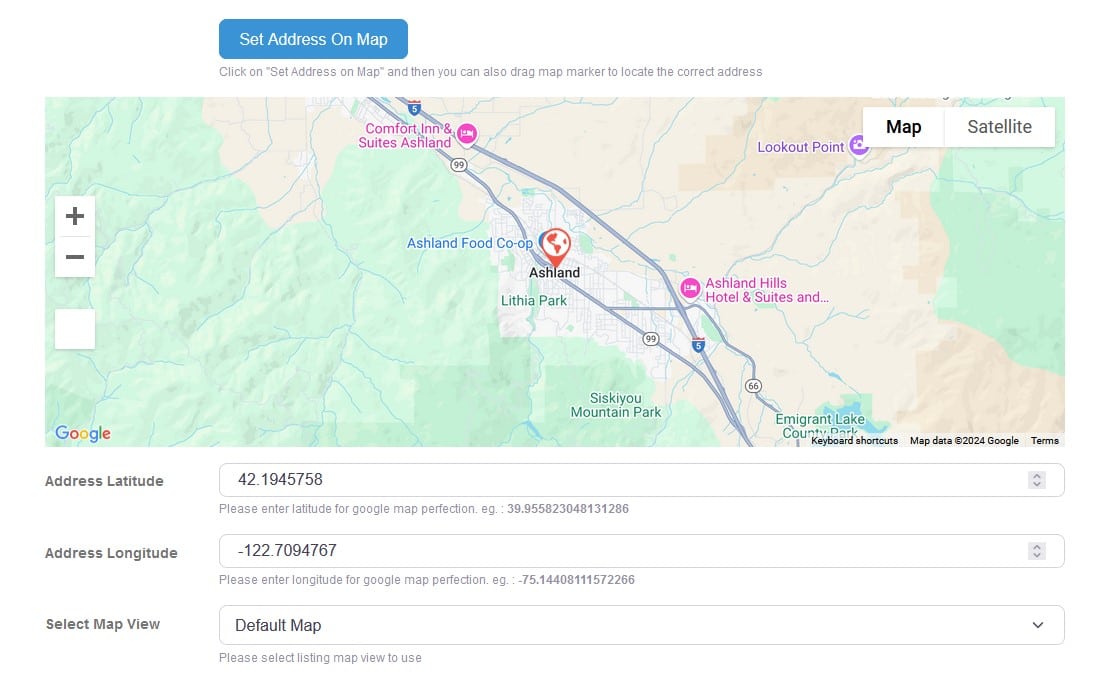The height and width of the screenshot is (680, 1117).
Task: Switch to Satellite map view
Action: tap(999, 127)
